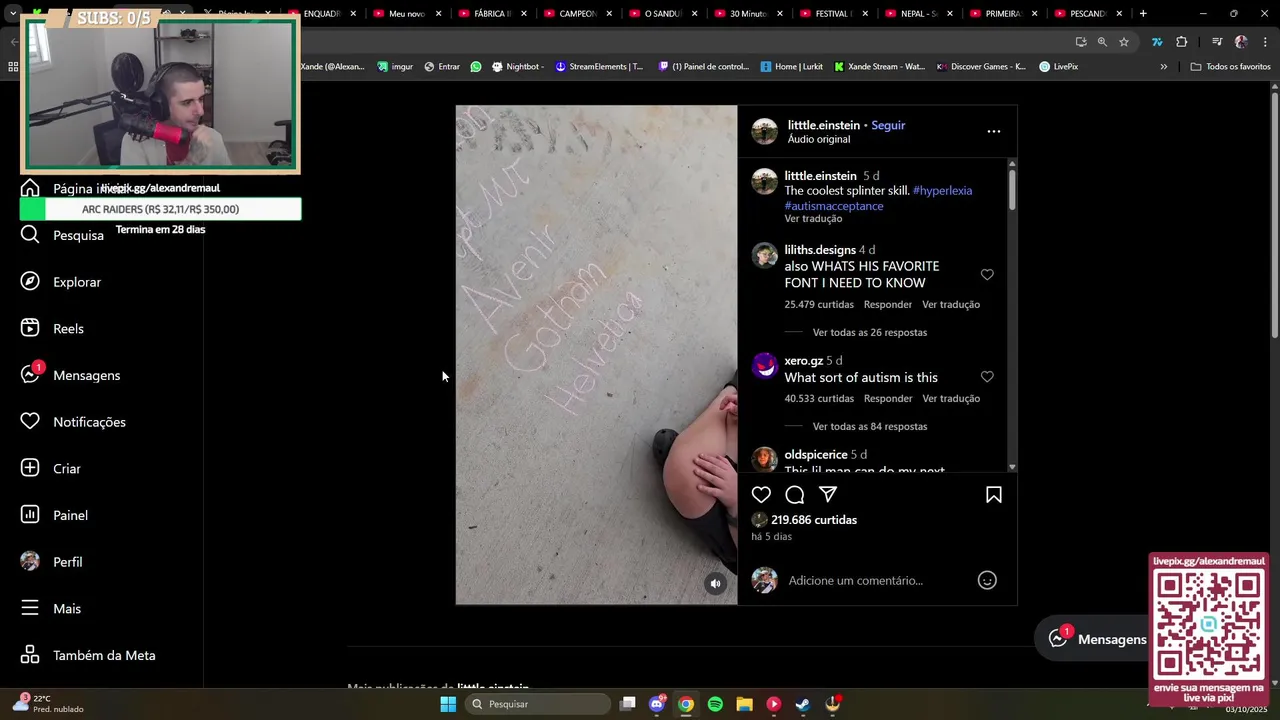This screenshot has width=1280, height=720.
Task: Like liliths.designs comment heart
Action: (987, 275)
